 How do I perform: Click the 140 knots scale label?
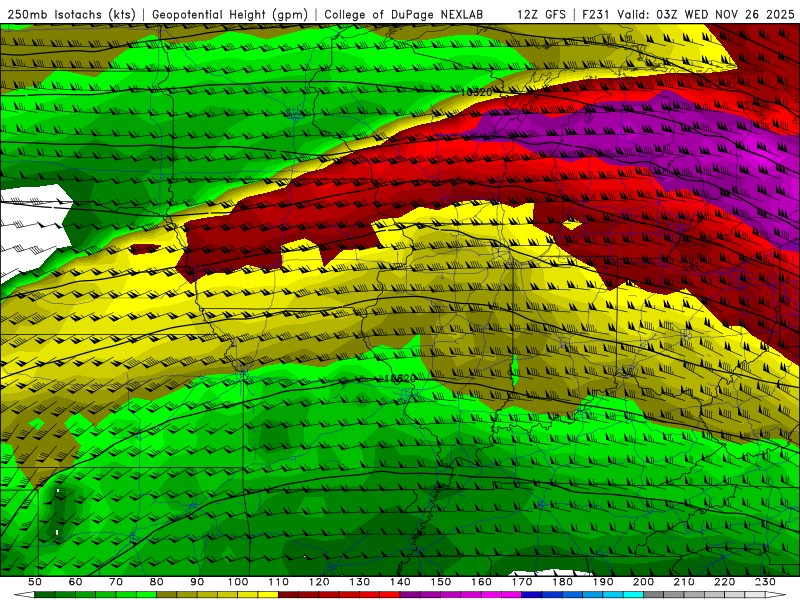(400, 582)
